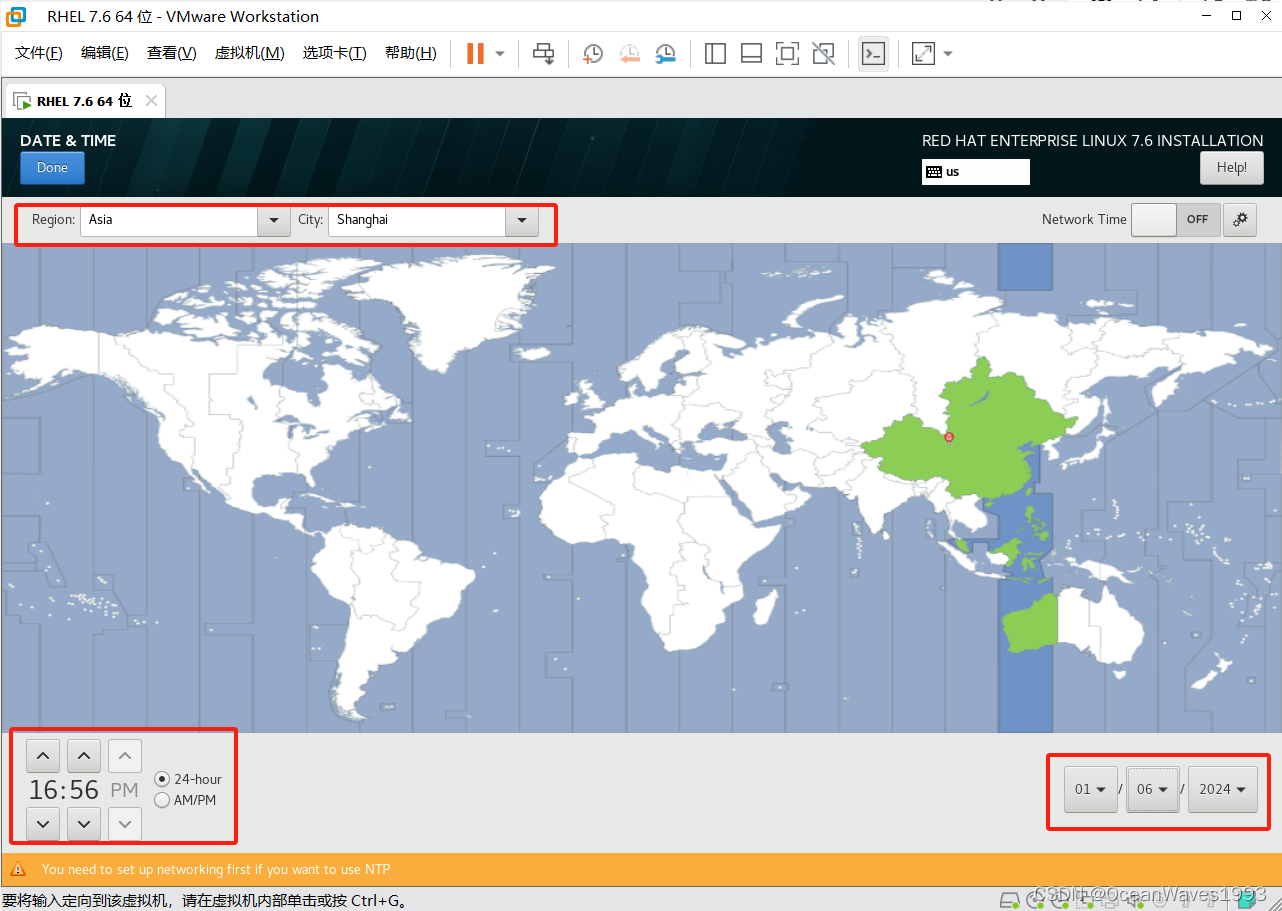Enter full screen mode icon in toolbar
Screen dimensions: 1282x911
787,54
